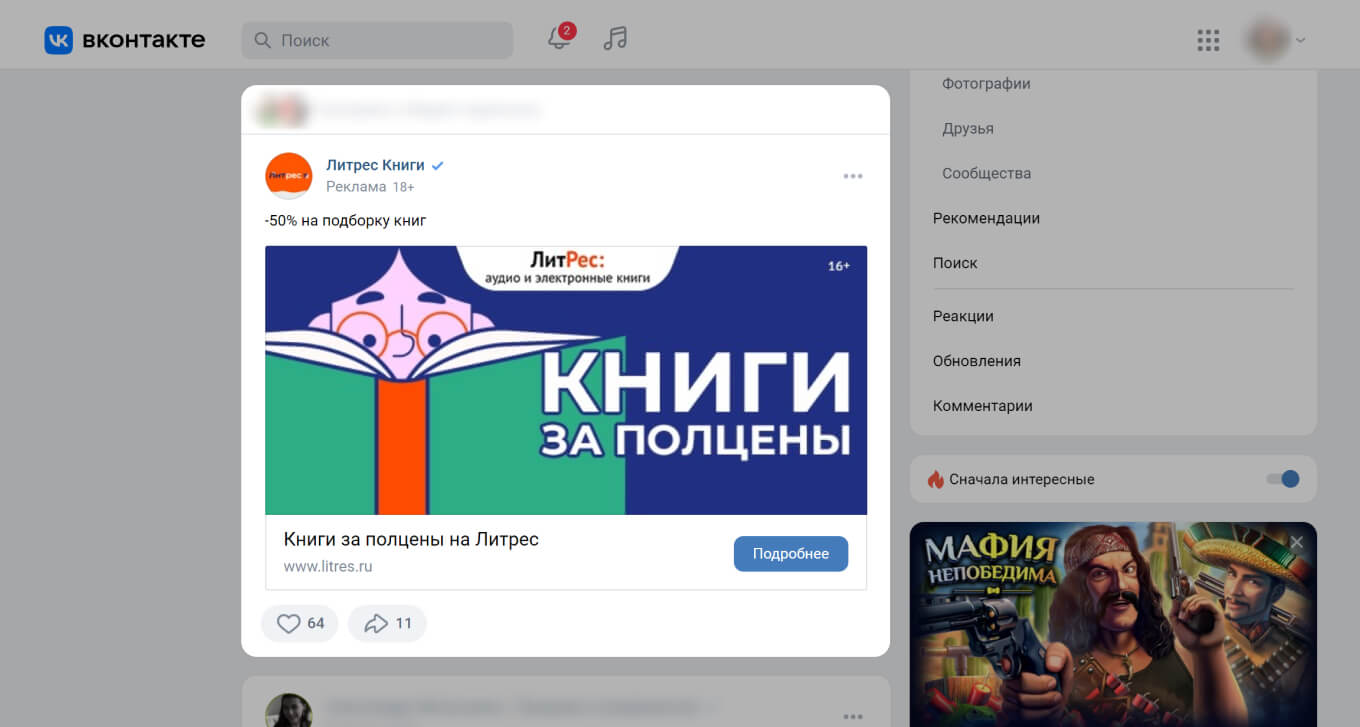Screen dimensions: 1360x727
Task: Open the Music section via the note icon
Action: [614, 39]
